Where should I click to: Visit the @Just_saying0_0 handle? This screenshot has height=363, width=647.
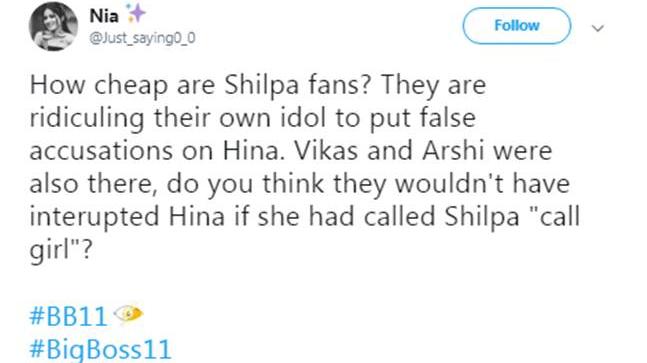[x=142, y=38]
